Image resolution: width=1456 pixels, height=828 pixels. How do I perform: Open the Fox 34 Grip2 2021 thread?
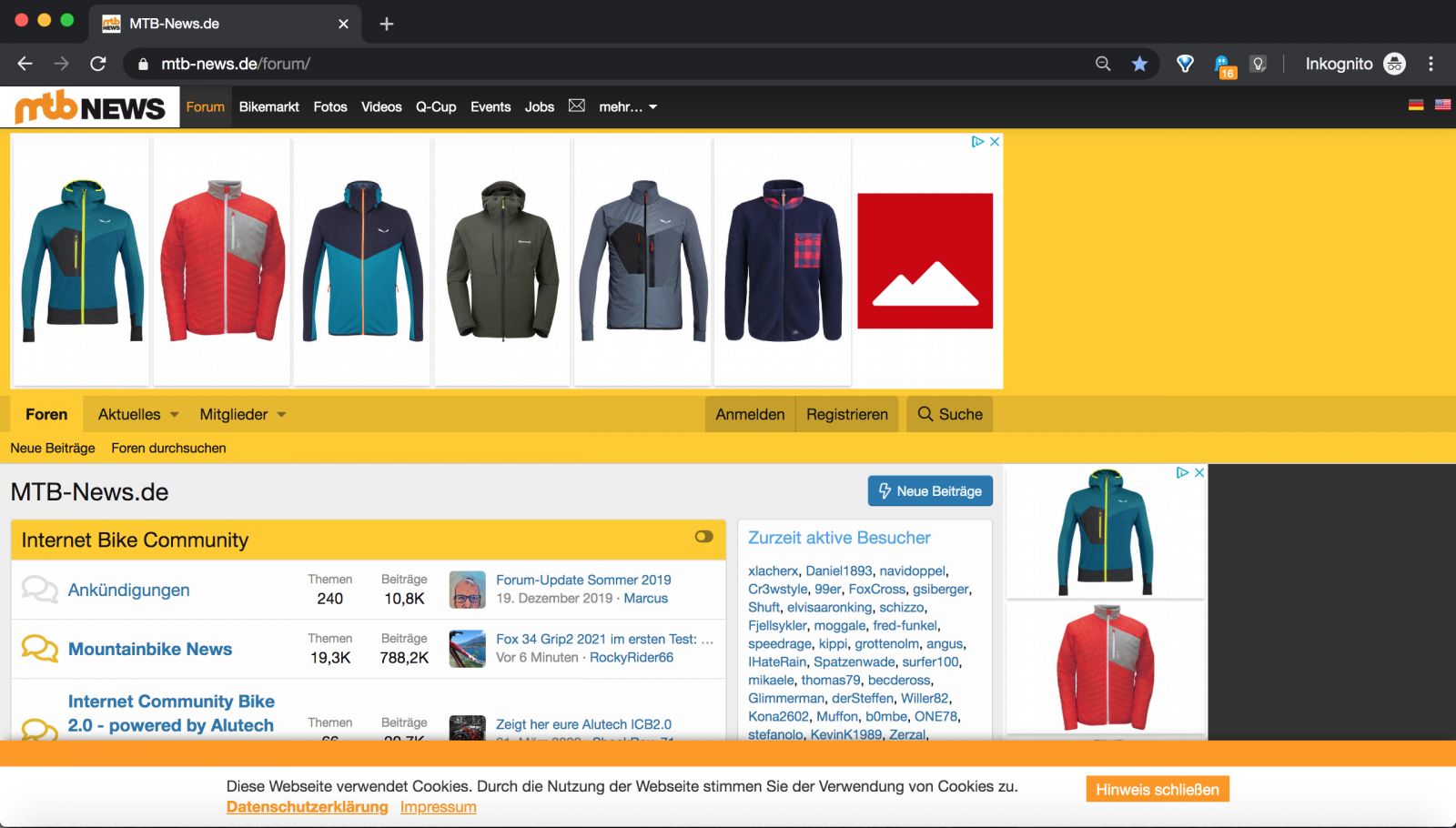(604, 639)
